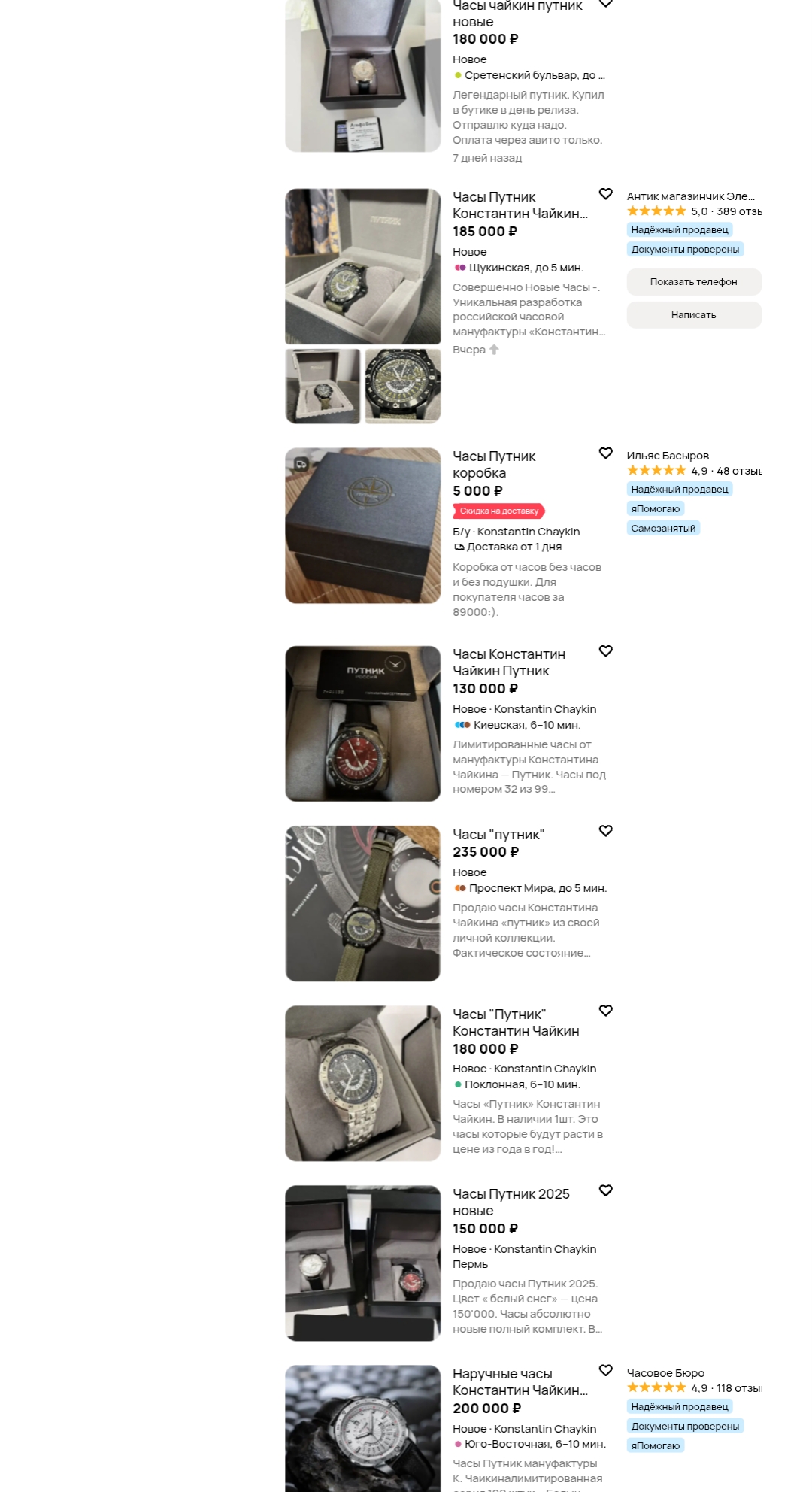This screenshot has width=812, height=1492.
Task: Click delivery icon on Путник коробка photo
Action: 301,464
